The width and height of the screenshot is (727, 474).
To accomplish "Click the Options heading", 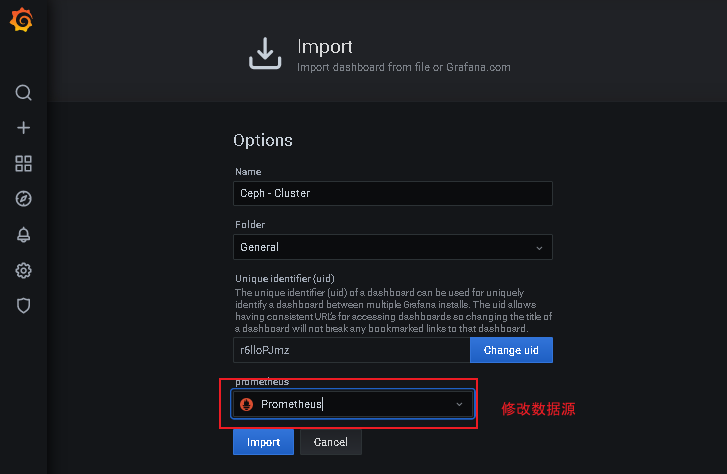I will click(x=263, y=140).
